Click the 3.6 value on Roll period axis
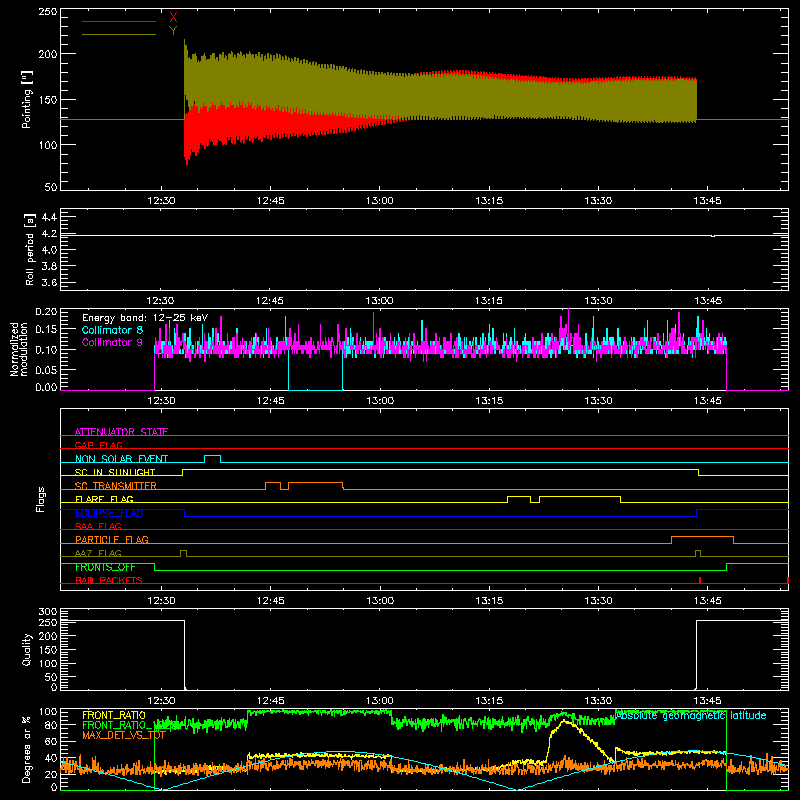This screenshot has height=800, width=800. [x=49, y=282]
